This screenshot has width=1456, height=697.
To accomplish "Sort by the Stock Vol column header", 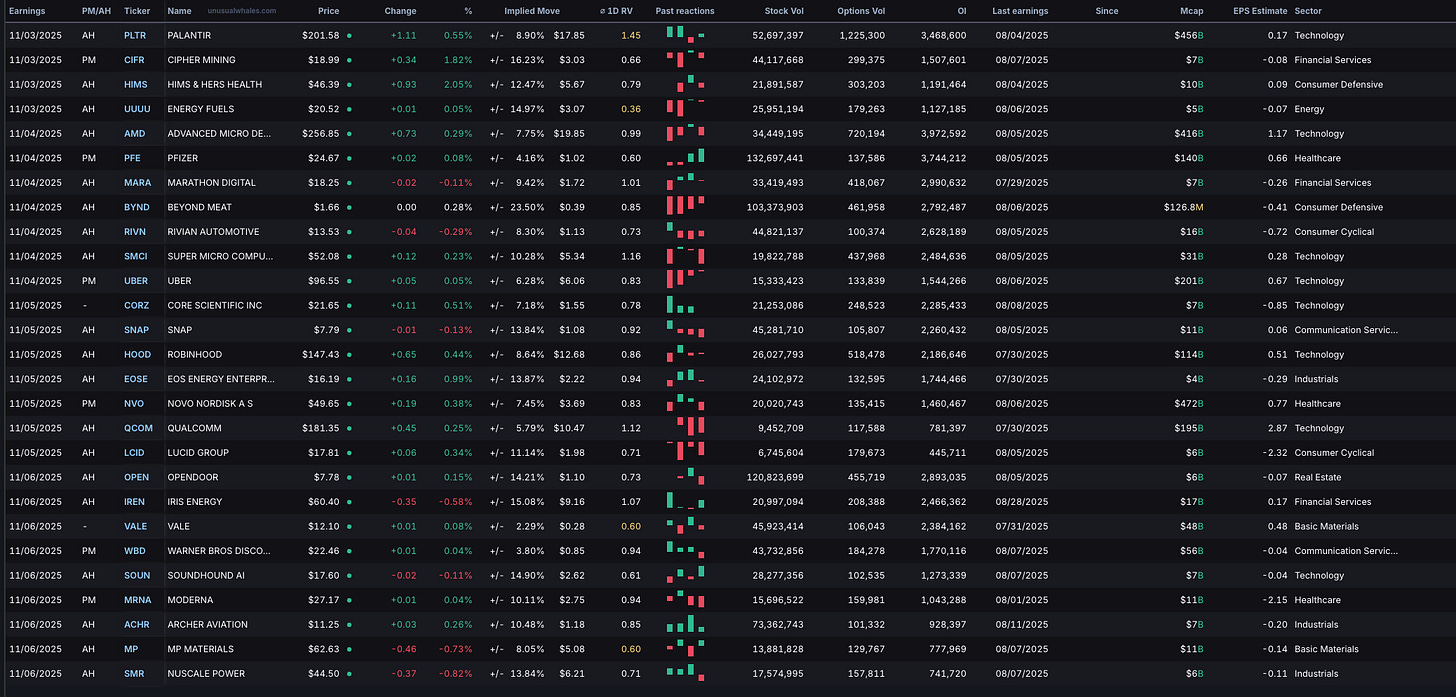I will point(784,11).
